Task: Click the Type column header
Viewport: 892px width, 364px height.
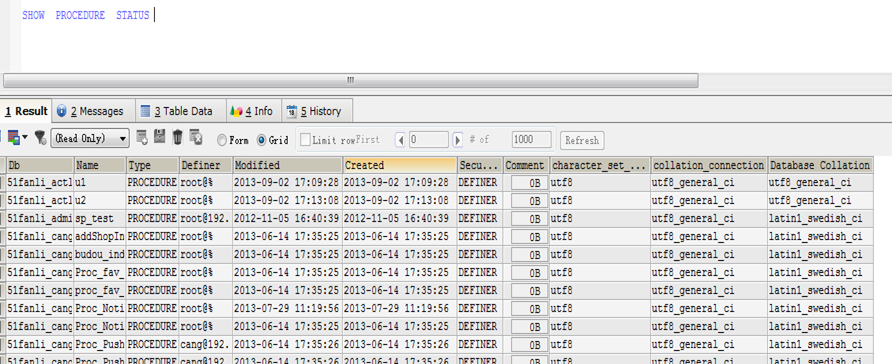Action: [x=152, y=165]
